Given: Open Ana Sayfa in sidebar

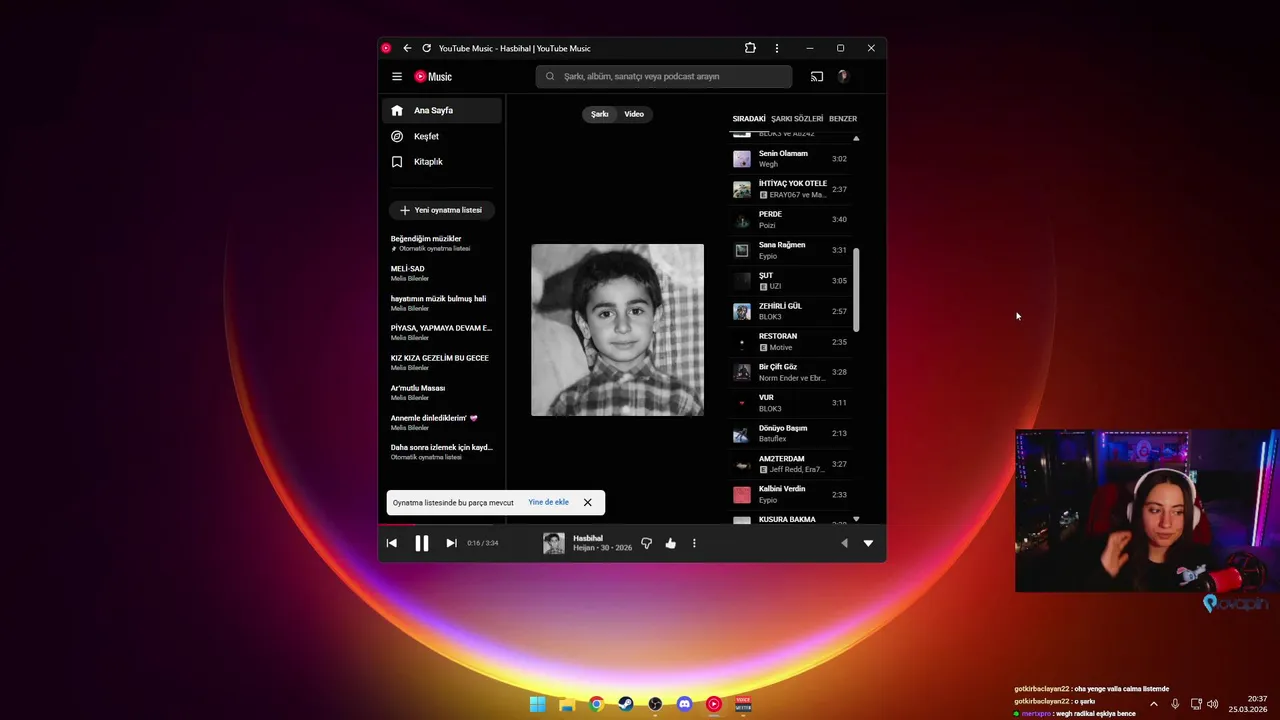Looking at the screenshot, I should click(442, 110).
